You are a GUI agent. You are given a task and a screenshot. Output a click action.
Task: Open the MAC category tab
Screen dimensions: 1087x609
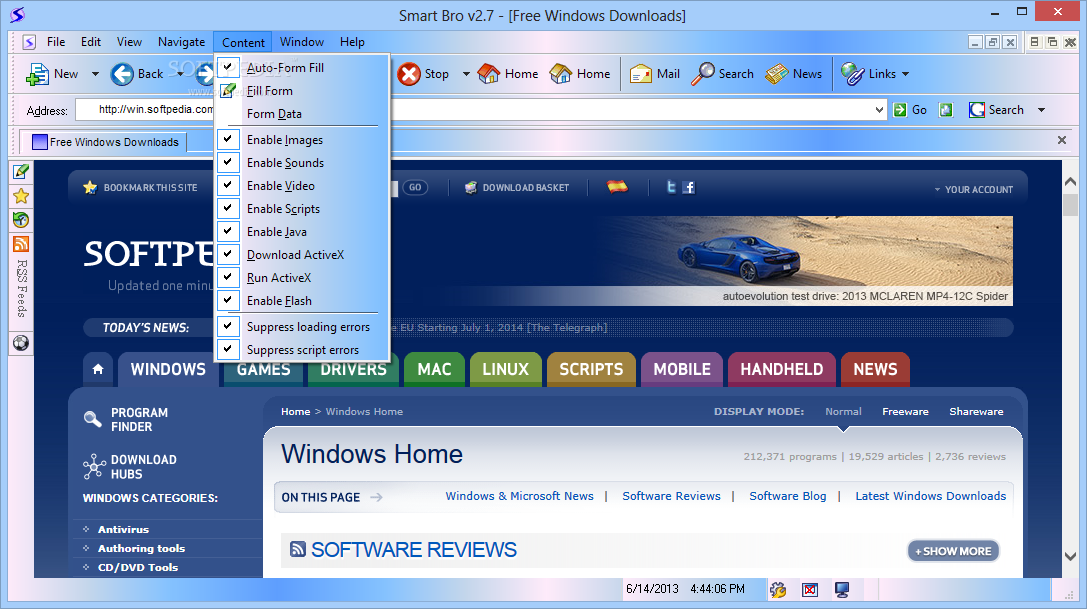click(434, 369)
